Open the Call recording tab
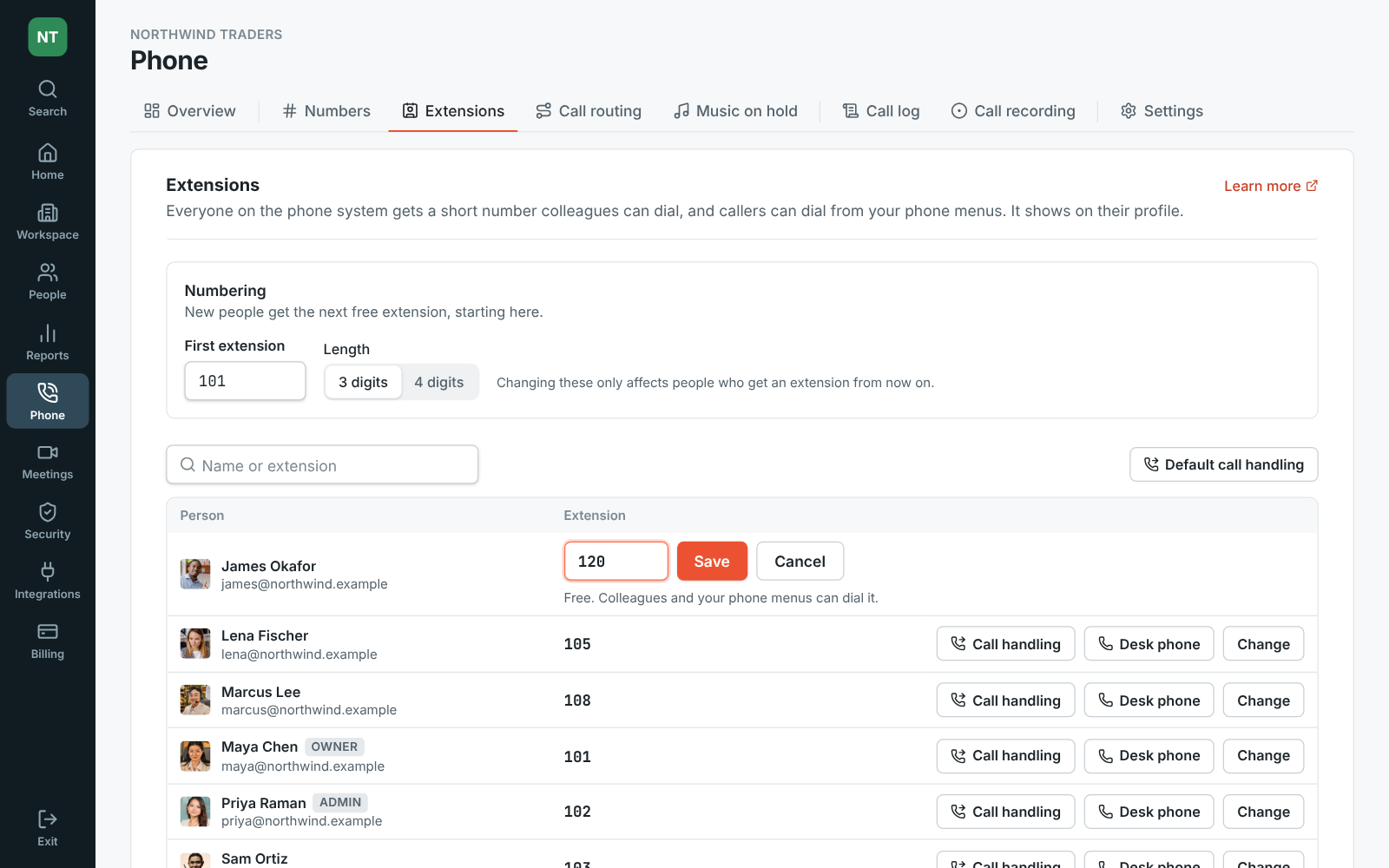 pos(1013,111)
